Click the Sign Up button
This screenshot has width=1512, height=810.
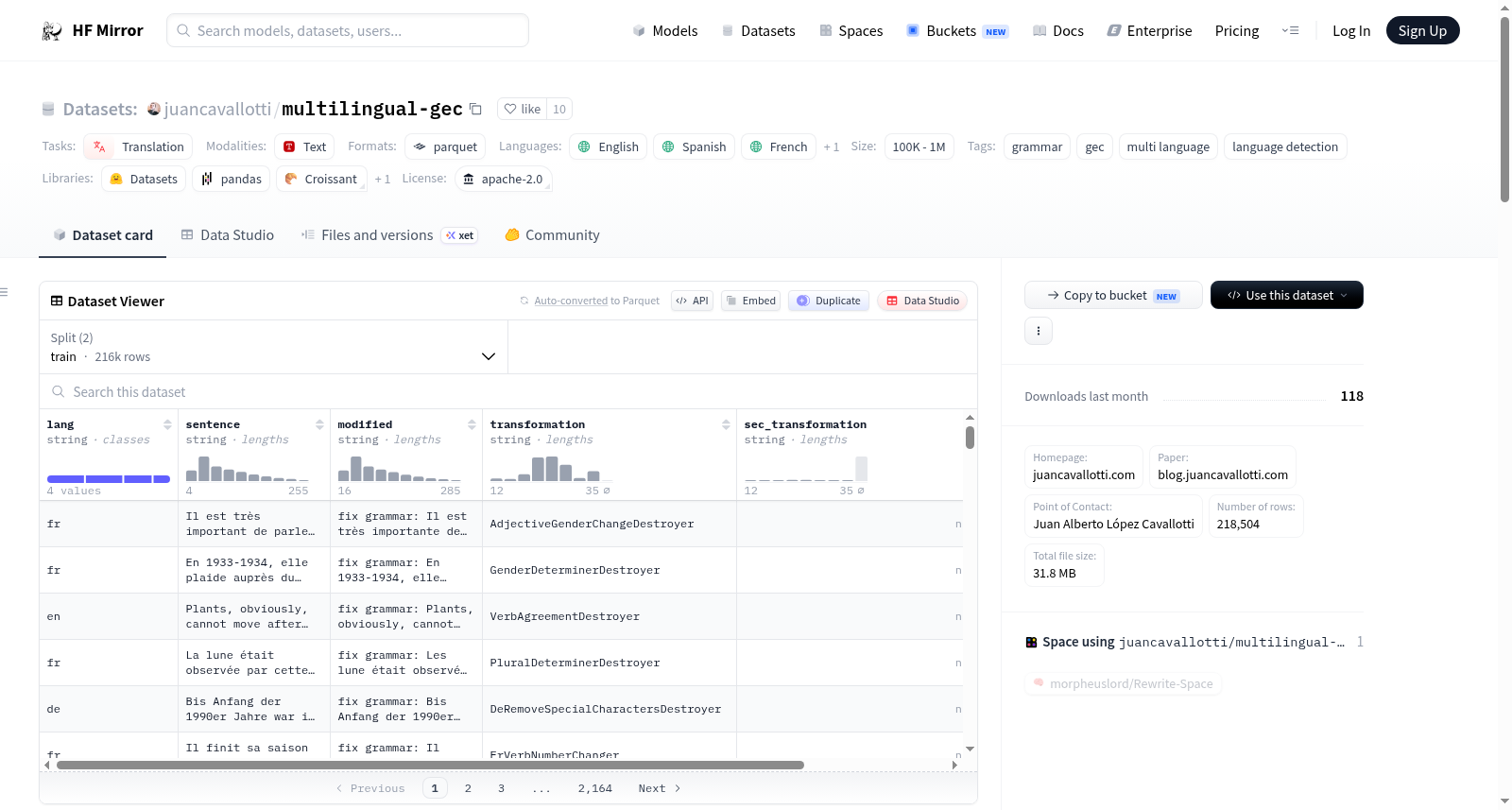(1422, 31)
